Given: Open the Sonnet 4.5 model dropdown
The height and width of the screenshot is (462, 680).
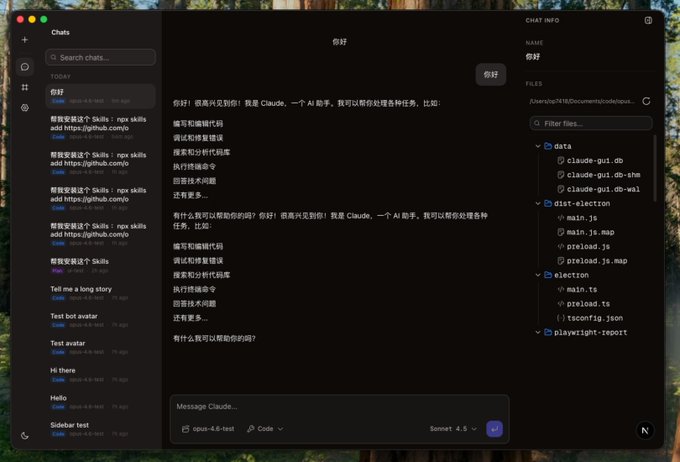Looking at the screenshot, I should point(453,429).
